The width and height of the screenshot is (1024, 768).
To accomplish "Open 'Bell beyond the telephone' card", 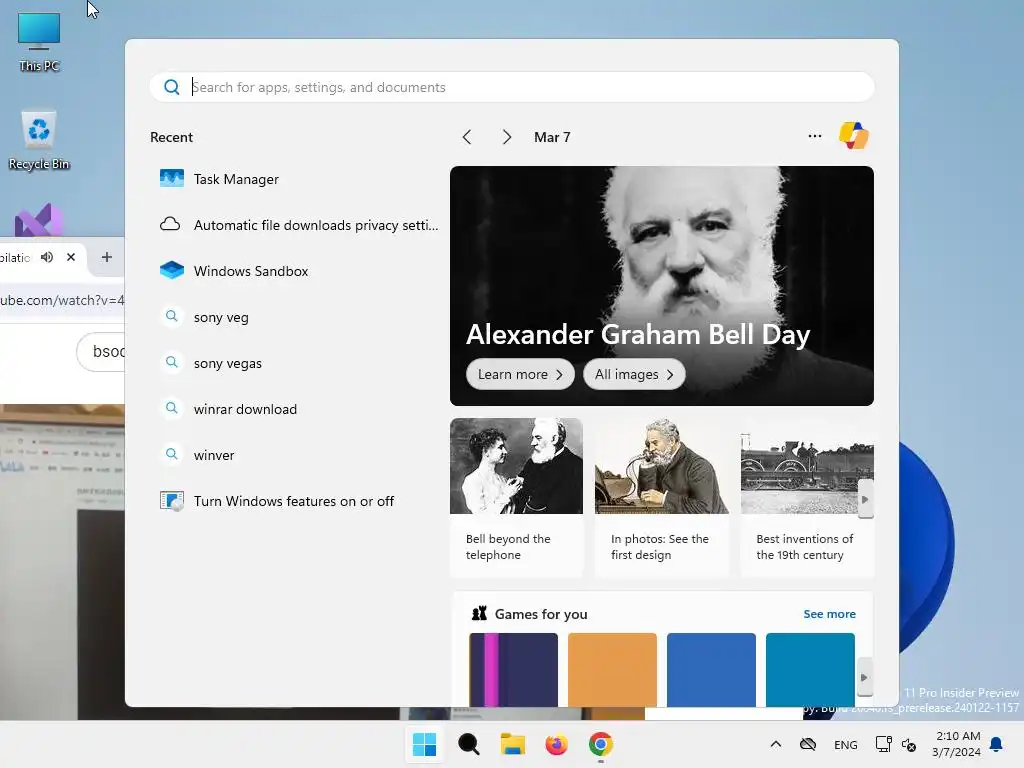I will [x=517, y=498].
